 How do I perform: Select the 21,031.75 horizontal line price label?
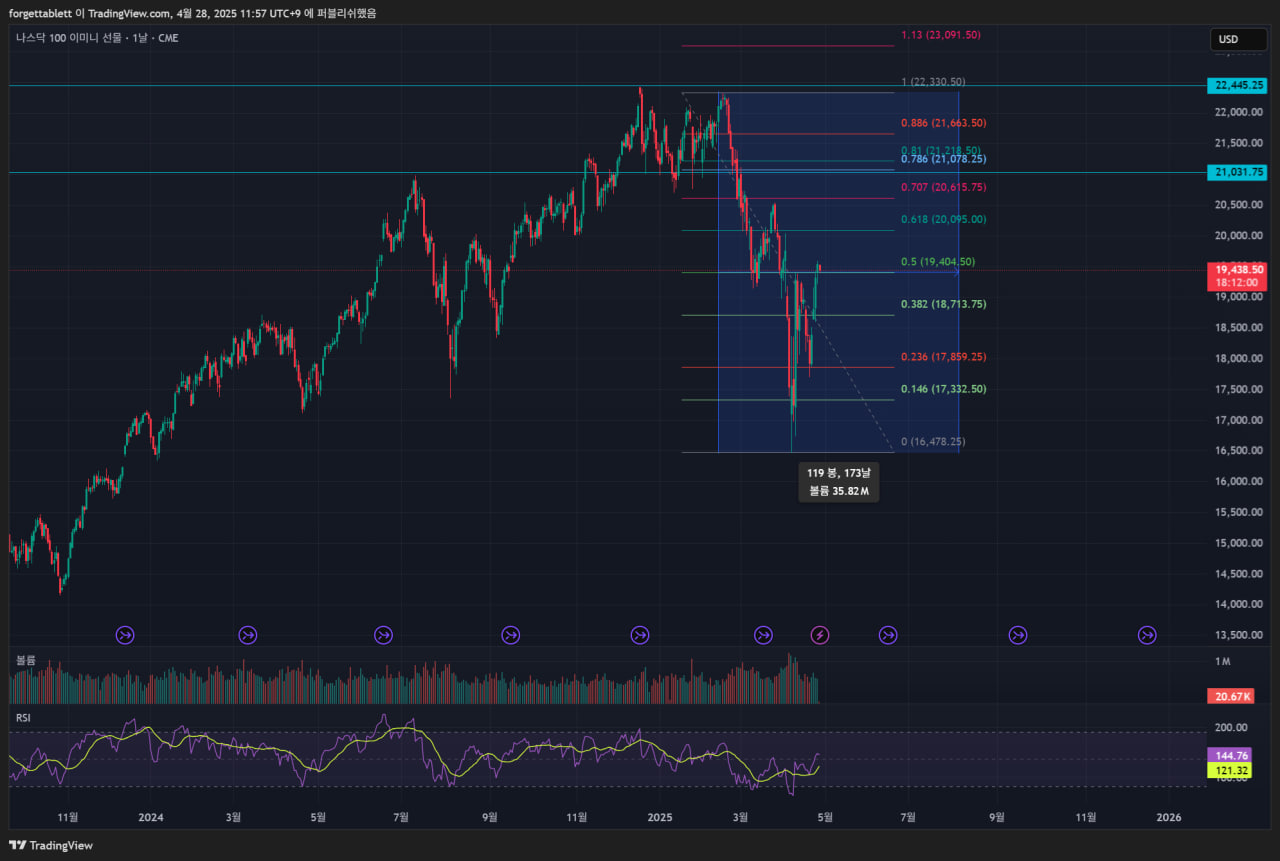coord(1237,172)
